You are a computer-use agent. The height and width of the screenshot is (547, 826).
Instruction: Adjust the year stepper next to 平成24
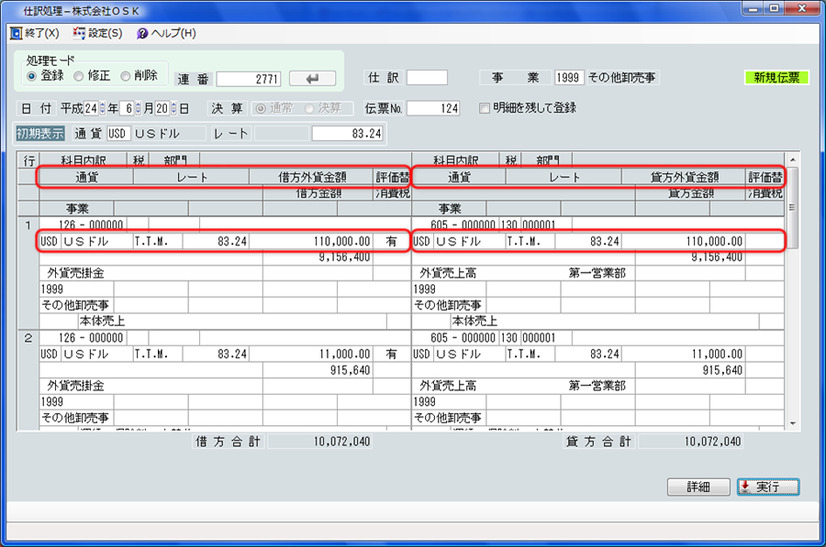point(102,109)
